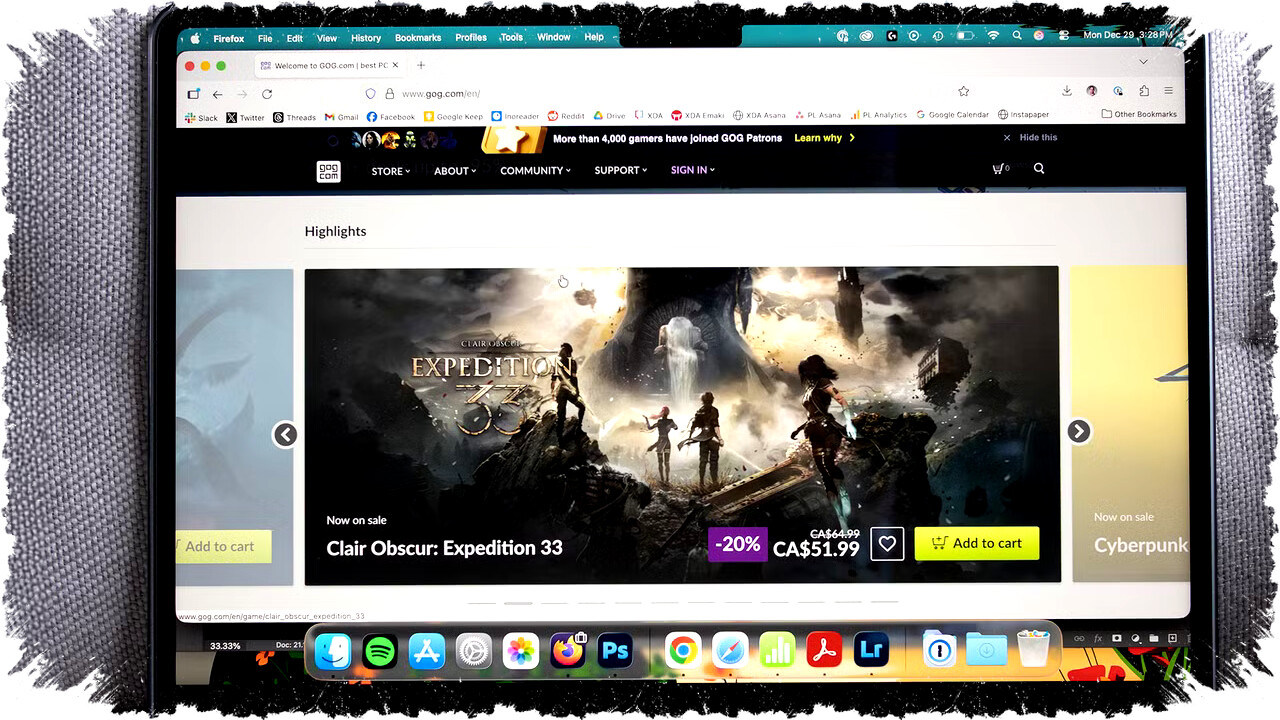Click the GOG.com logo icon
The height and width of the screenshot is (720, 1280).
point(329,171)
